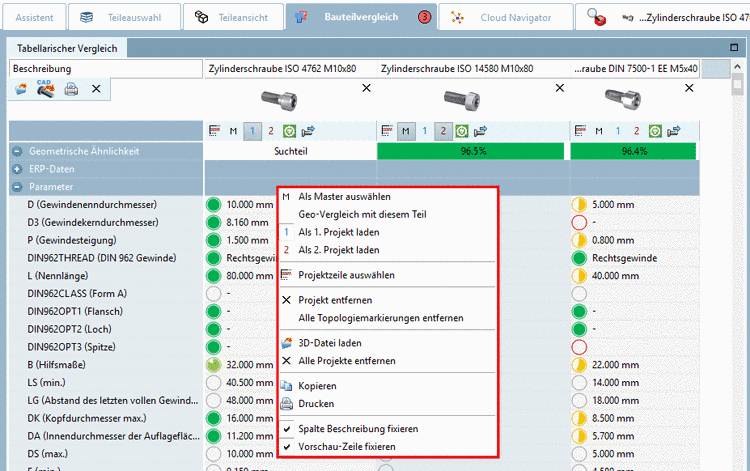The image size is (750, 471).
Task: Collapse the Geometrische Ähnlichkeit section
Action: pyautogui.click(x=17, y=151)
